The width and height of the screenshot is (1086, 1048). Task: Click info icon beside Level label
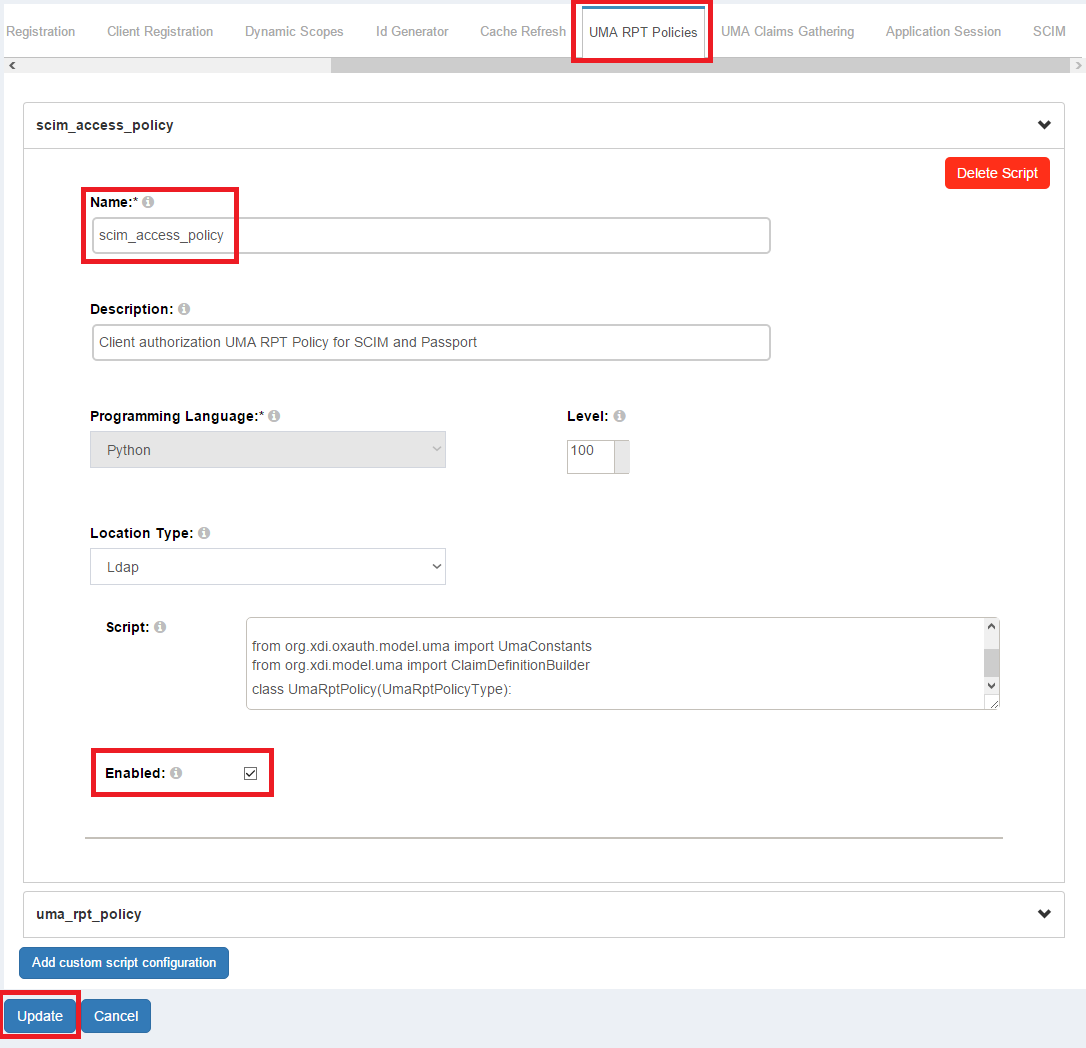pos(619,416)
